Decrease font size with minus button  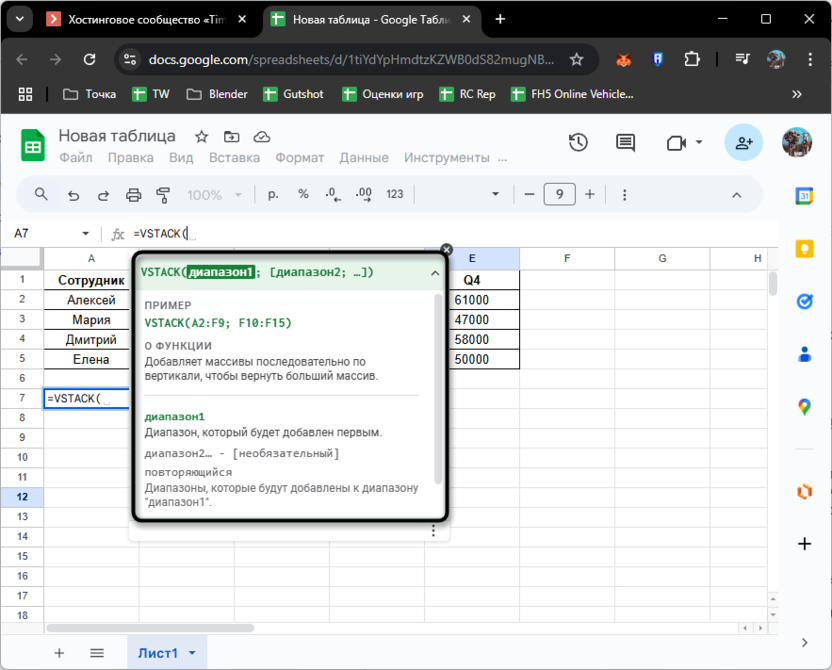(x=528, y=195)
